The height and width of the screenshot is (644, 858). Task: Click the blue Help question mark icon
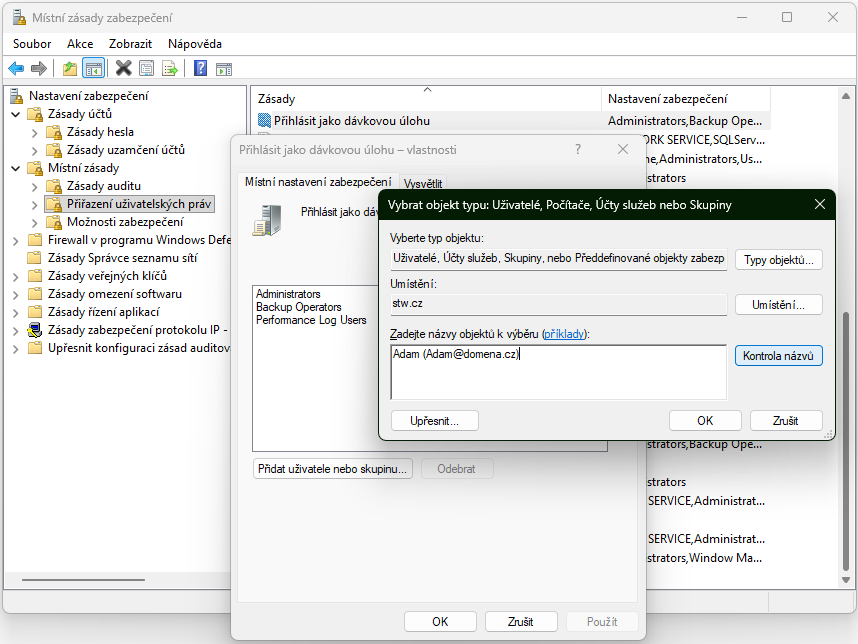click(201, 68)
